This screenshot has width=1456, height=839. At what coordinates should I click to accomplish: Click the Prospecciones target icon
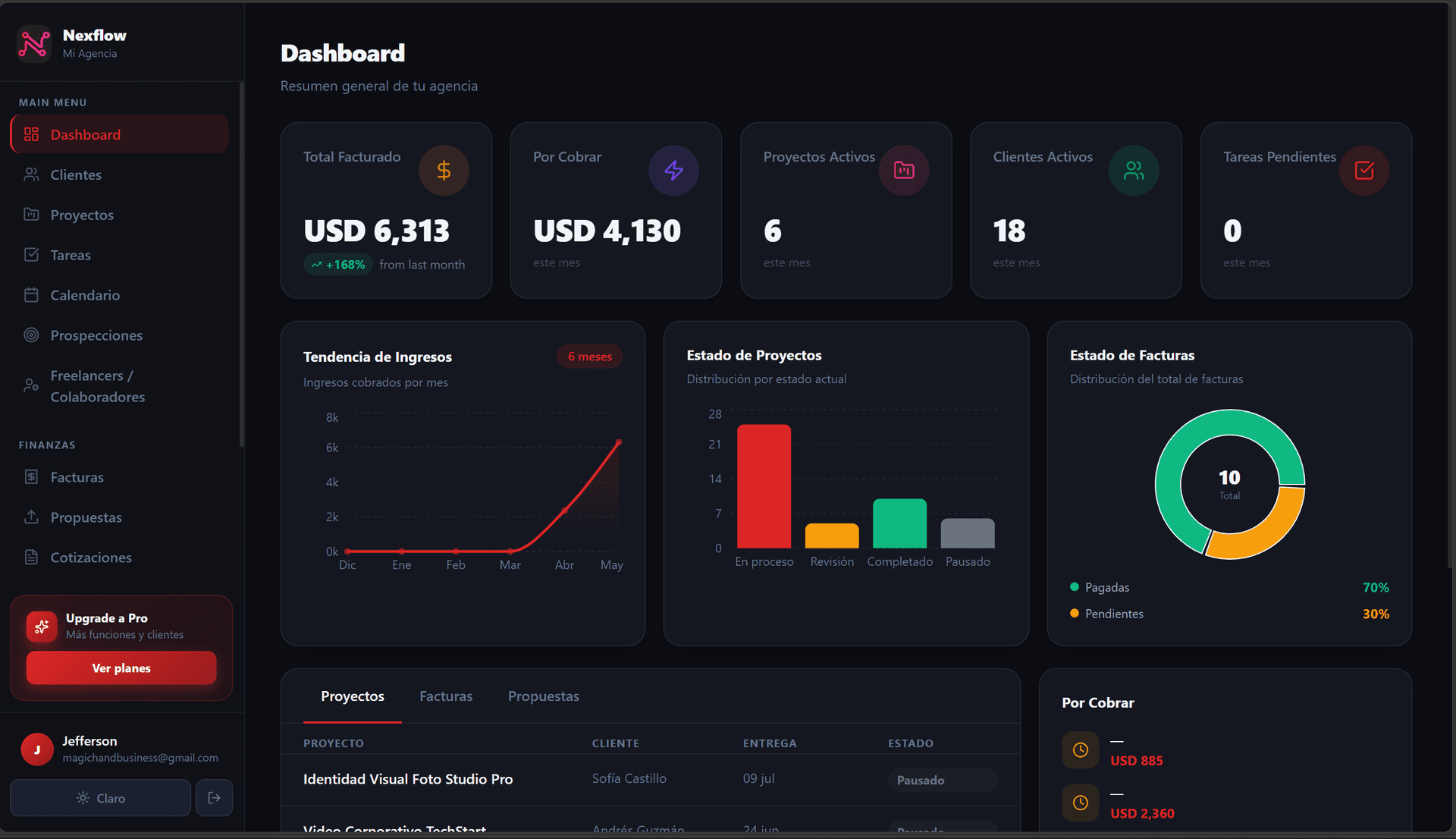point(31,335)
